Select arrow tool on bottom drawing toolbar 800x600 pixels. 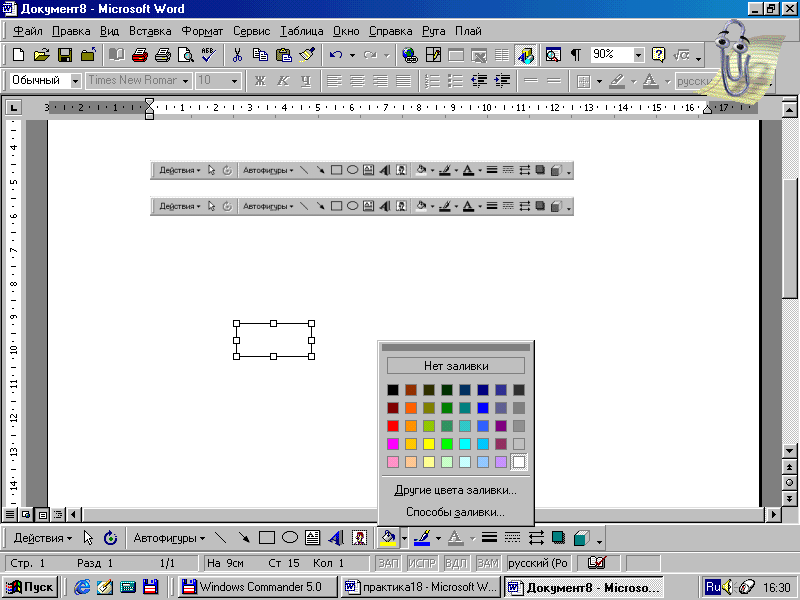coord(244,538)
